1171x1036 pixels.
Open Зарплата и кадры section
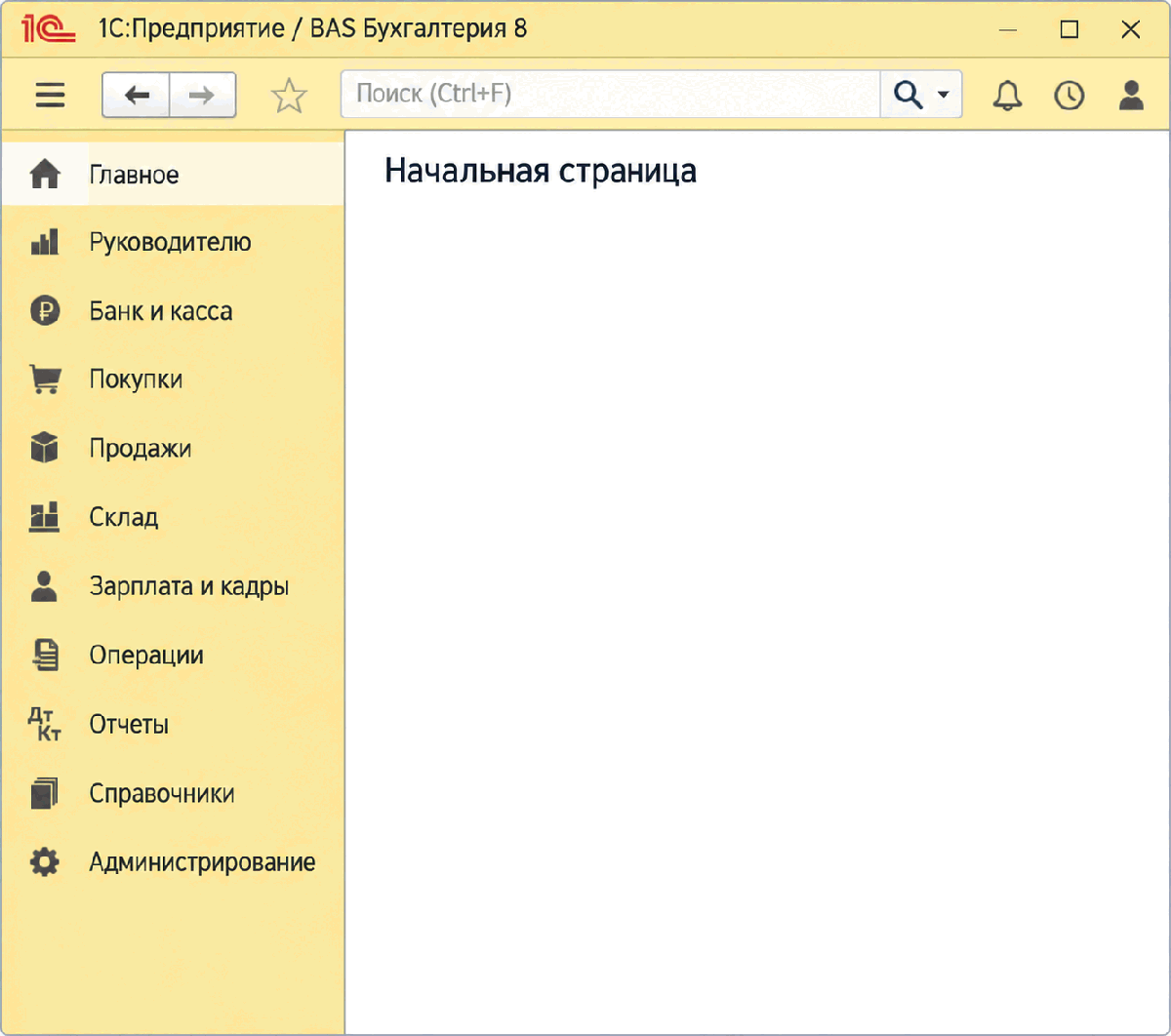click(173, 586)
